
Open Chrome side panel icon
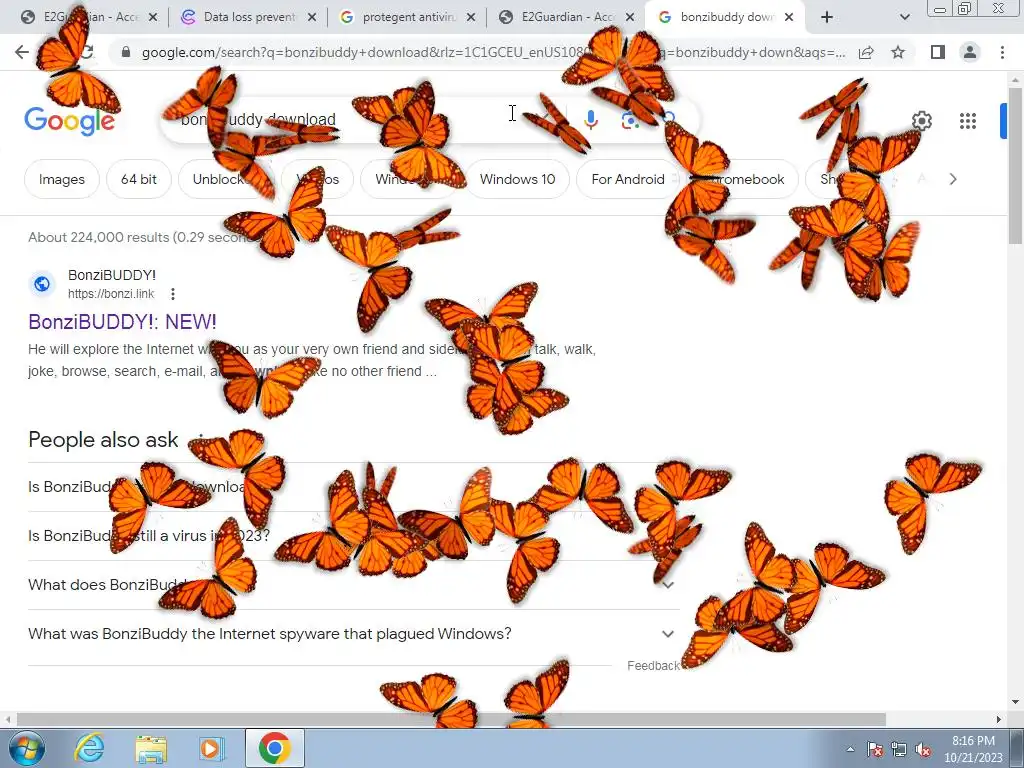[x=938, y=52]
